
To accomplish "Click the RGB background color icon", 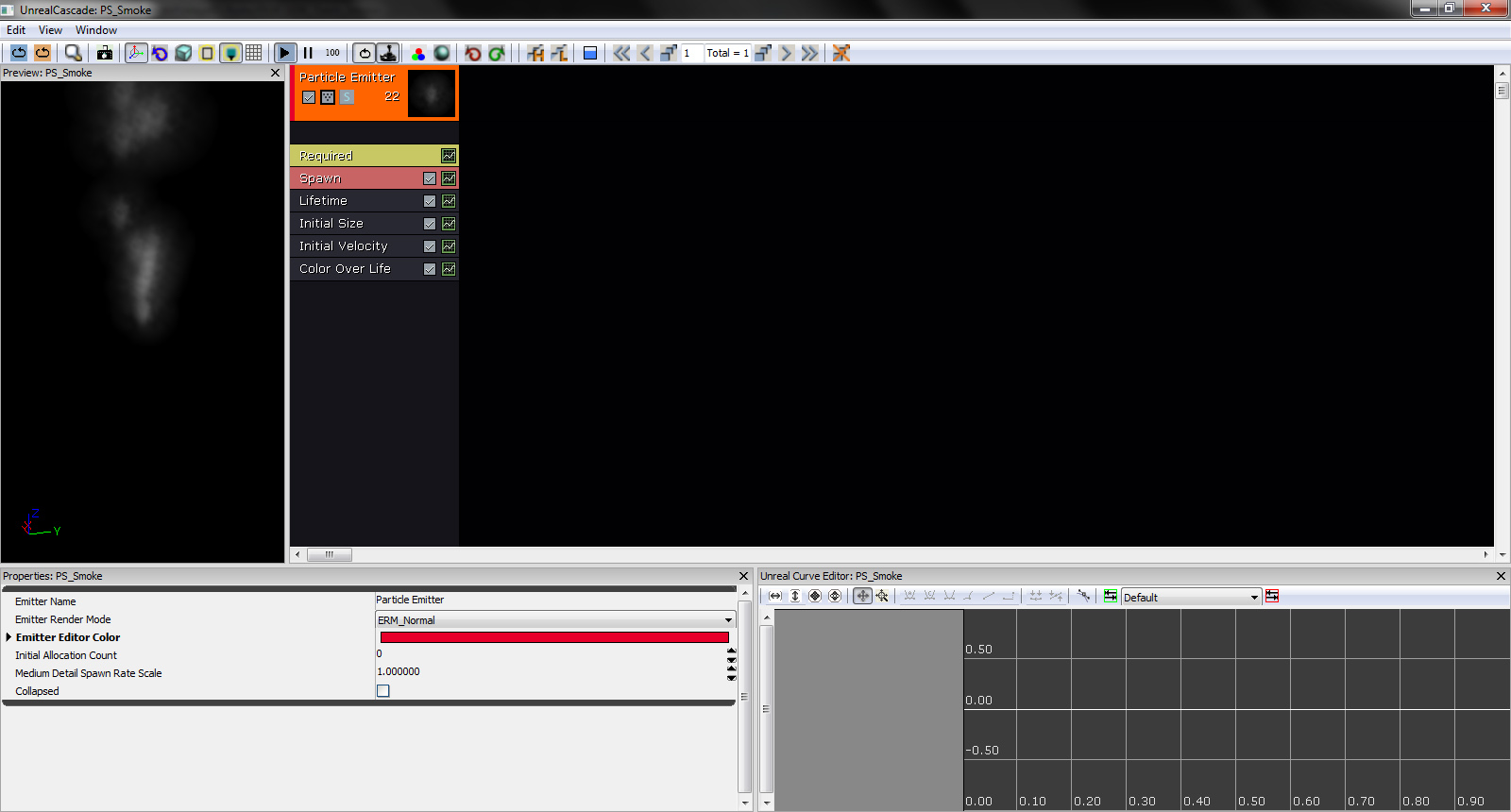I will (418, 53).
